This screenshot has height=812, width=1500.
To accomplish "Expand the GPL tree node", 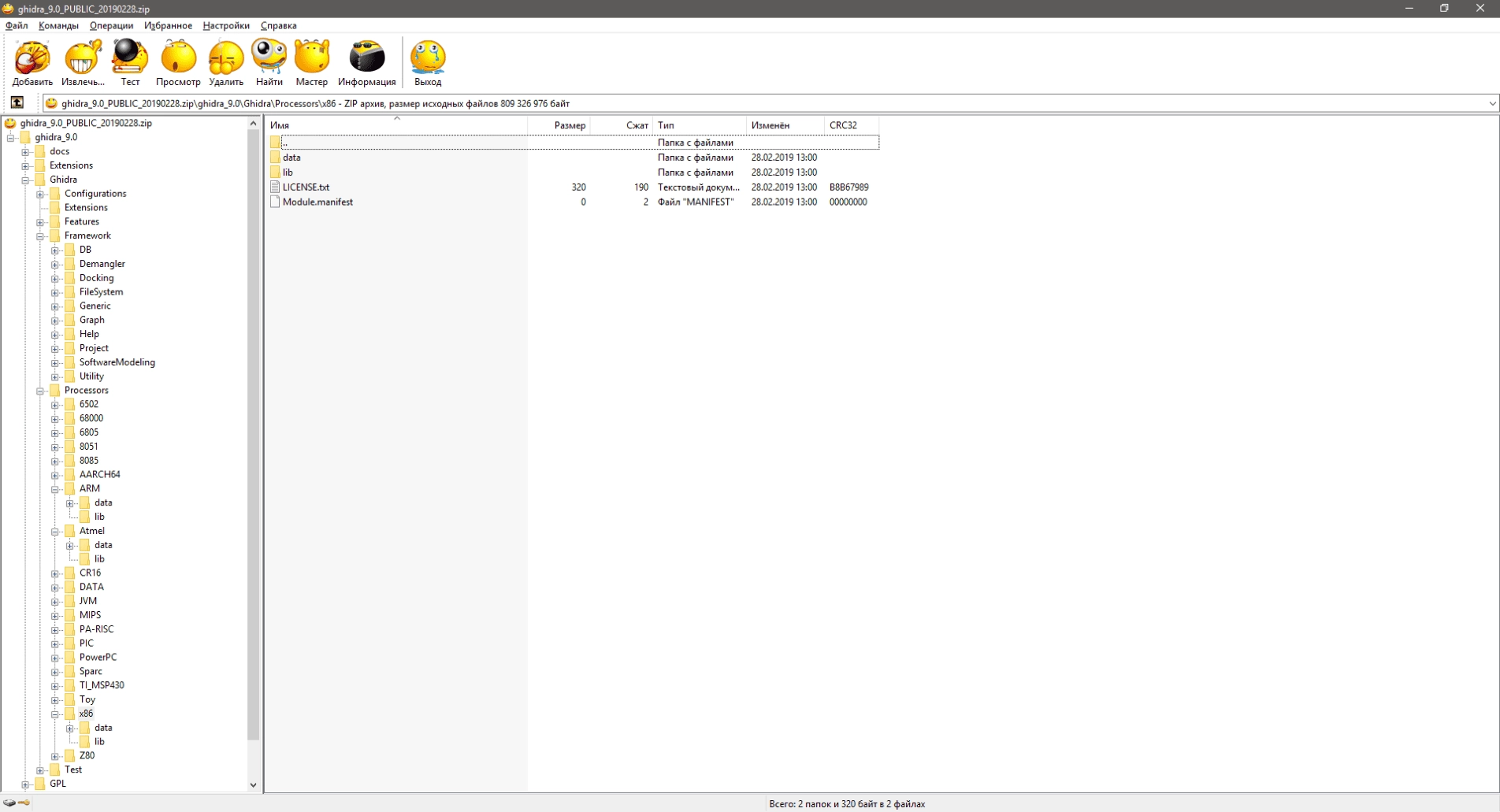I will (25, 784).
